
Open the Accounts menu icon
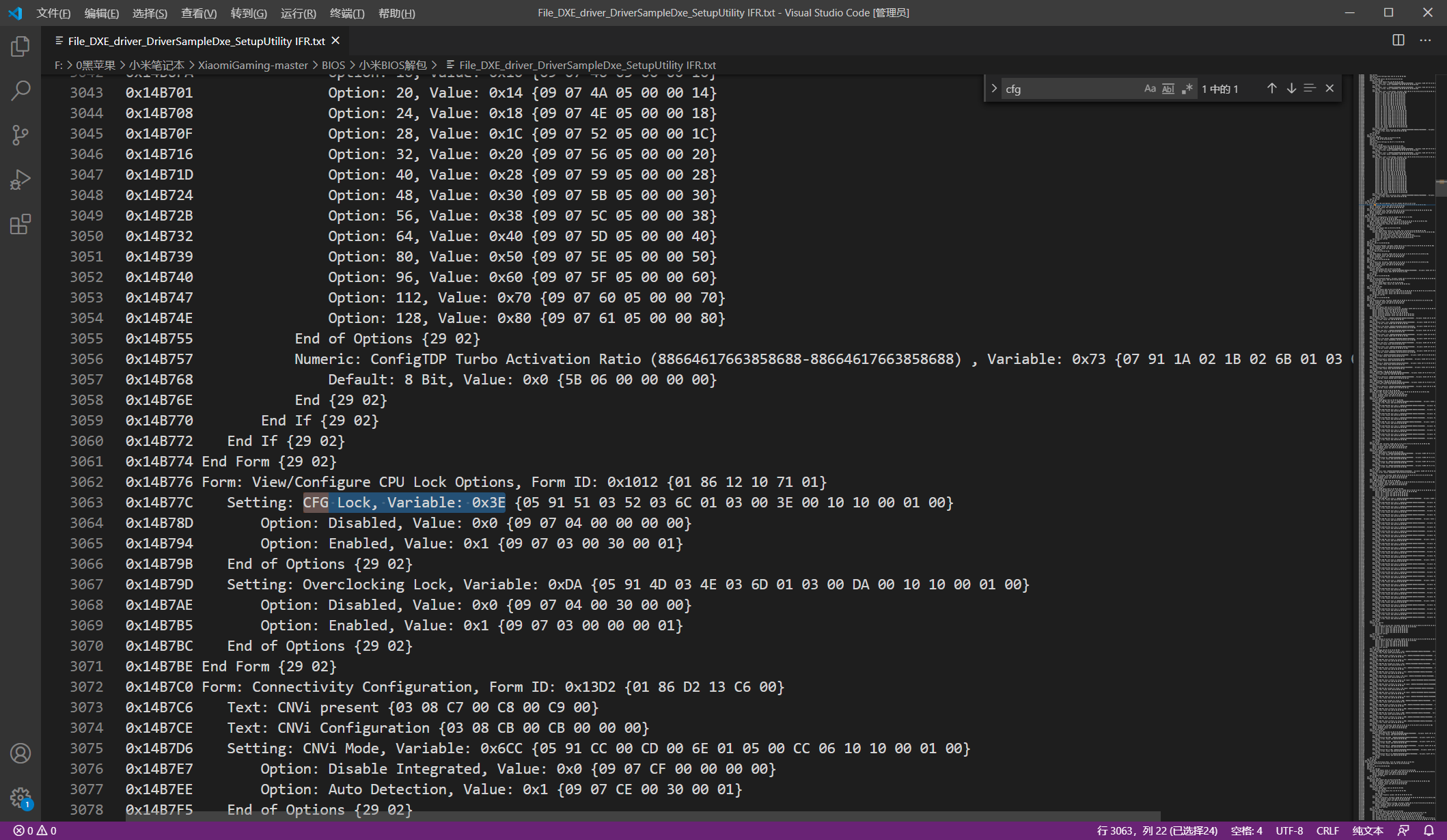[20, 753]
